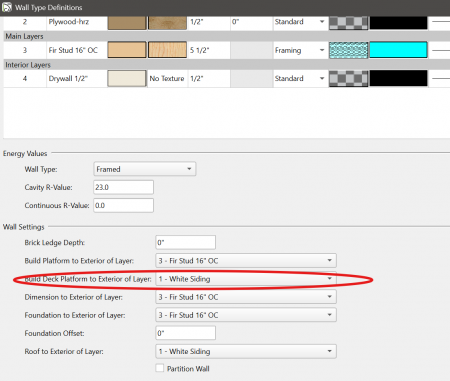Open the Wall Type dropdown set to Framed

pos(145,169)
